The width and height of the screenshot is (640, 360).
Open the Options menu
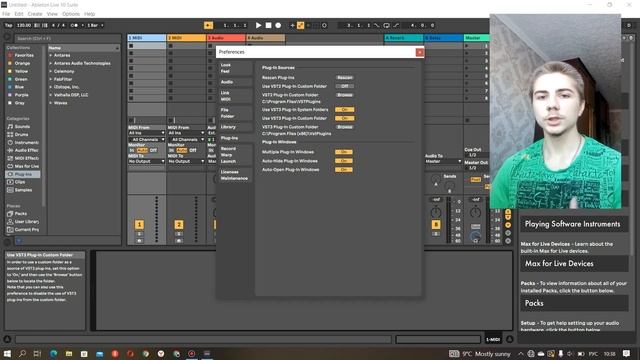71,14
